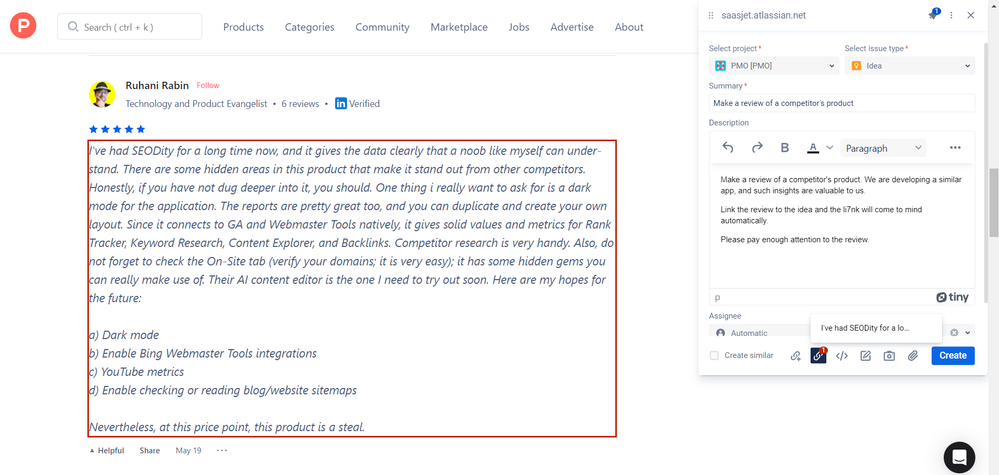Apply the text color A button
This screenshot has width=999, height=475.
click(x=813, y=148)
